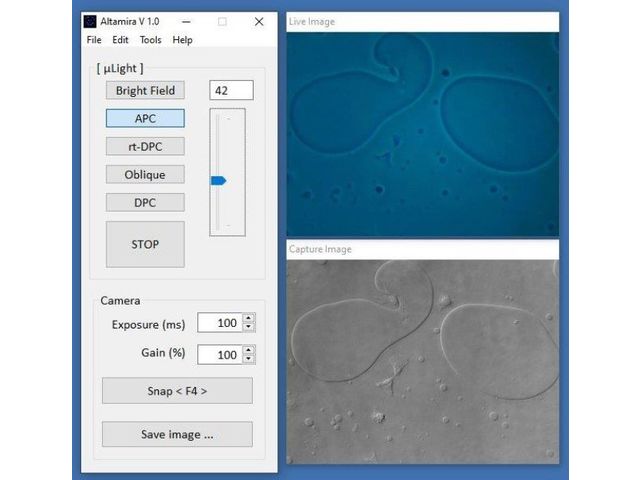
Task: Enable rt-DPC illumination mode
Action: point(145,146)
